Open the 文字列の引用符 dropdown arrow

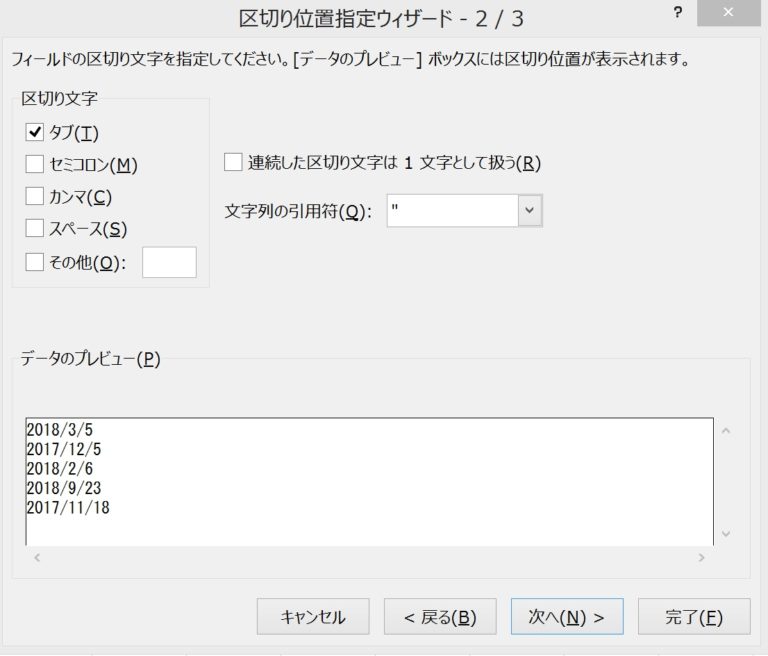[530, 211]
